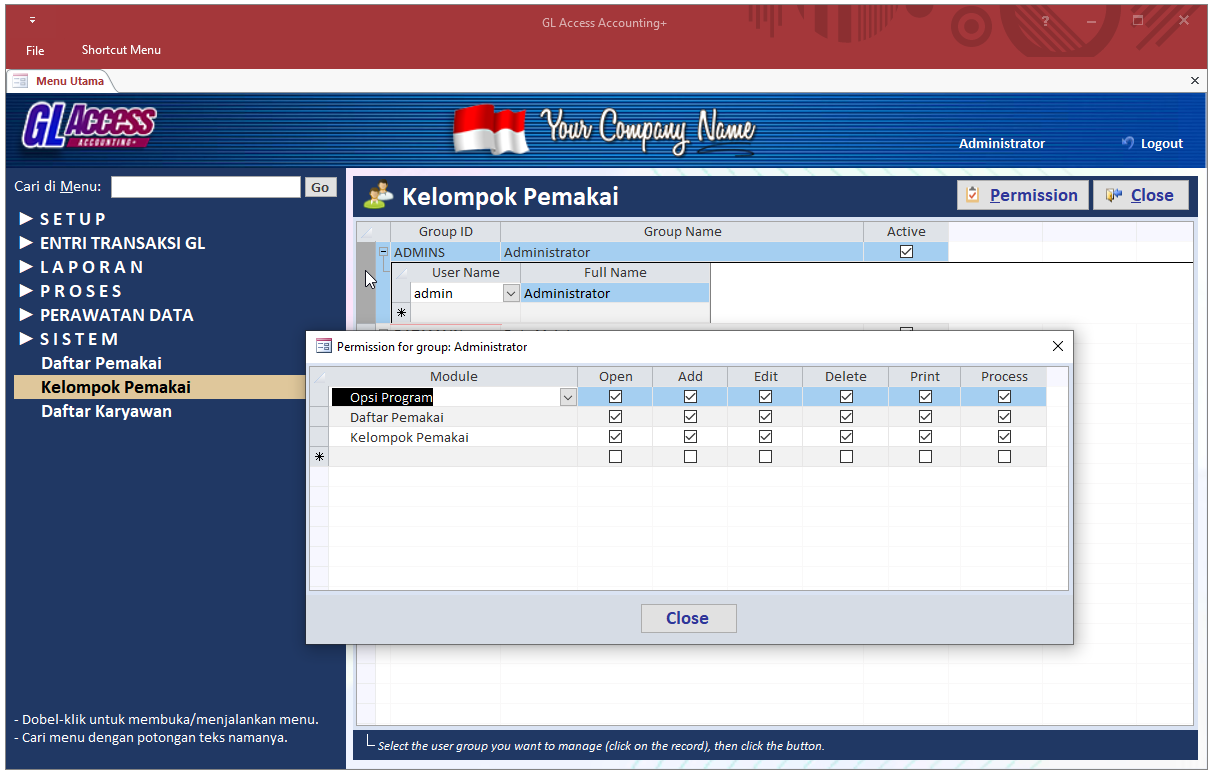
Task: Click the Help question mark in the title bar
Action: tap(1045, 21)
